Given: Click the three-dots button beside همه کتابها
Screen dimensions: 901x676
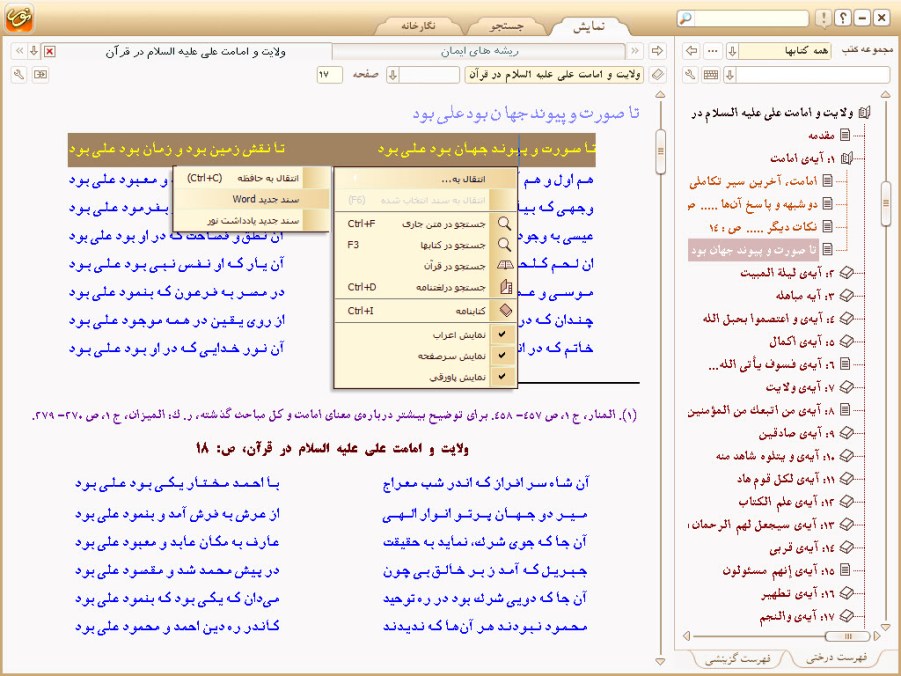Looking at the screenshot, I should pyautogui.click(x=713, y=51).
